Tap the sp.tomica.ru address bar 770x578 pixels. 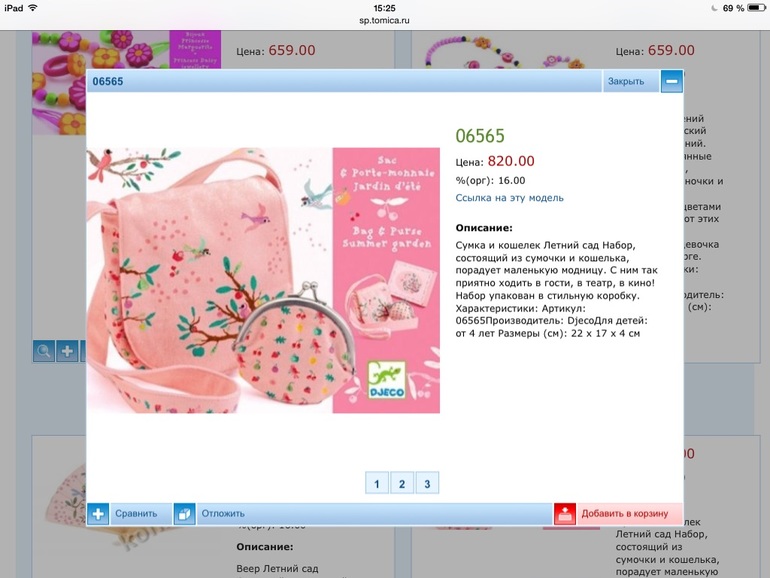[x=384, y=21]
